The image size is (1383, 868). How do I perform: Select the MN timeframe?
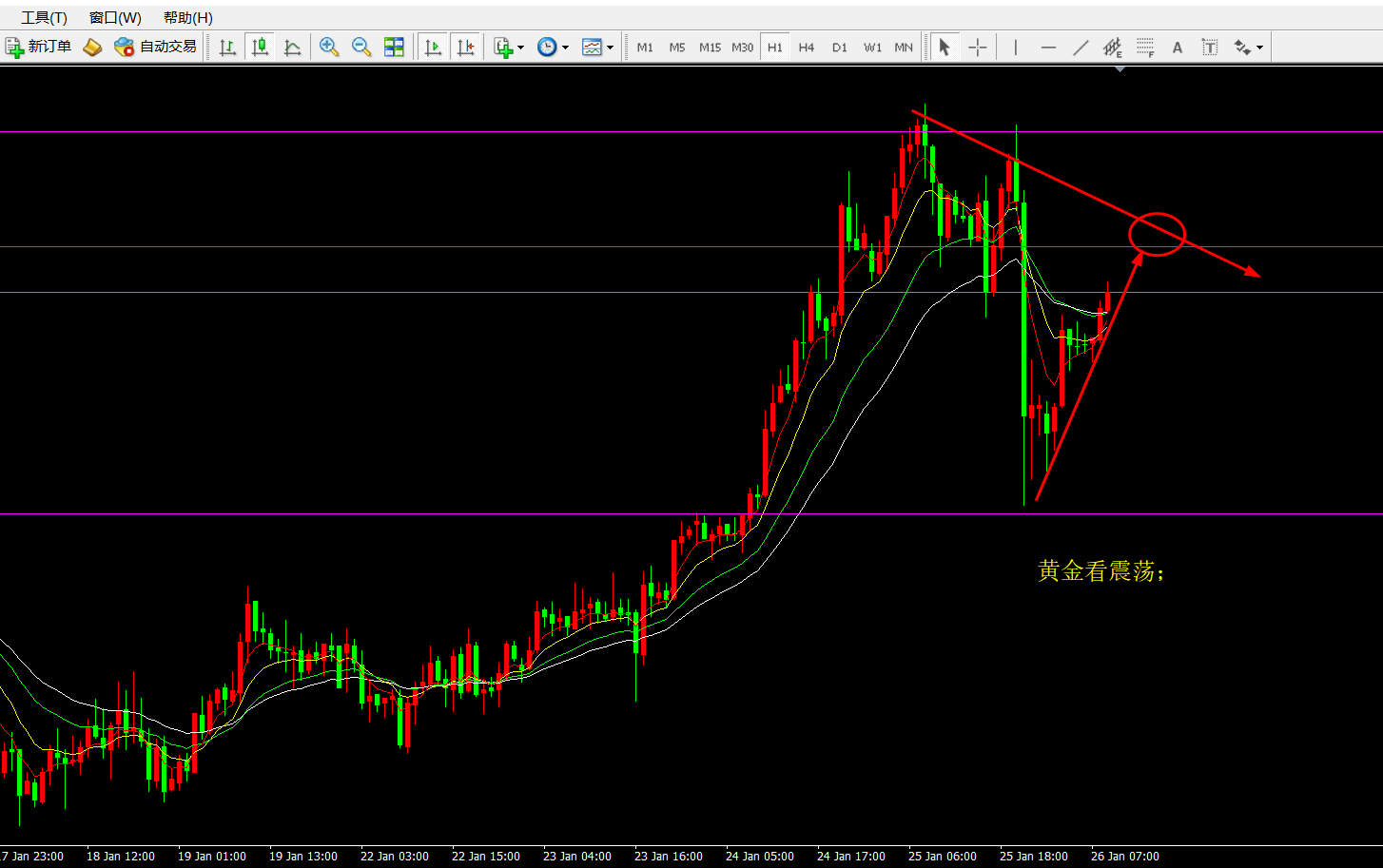[904, 48]
